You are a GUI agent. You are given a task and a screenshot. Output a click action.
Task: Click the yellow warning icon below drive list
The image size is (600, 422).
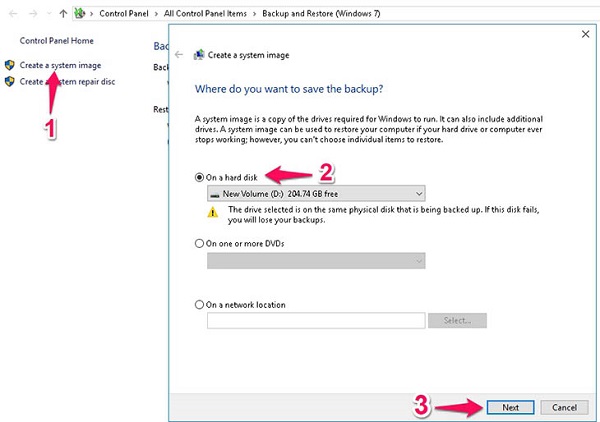pos(212,213)
